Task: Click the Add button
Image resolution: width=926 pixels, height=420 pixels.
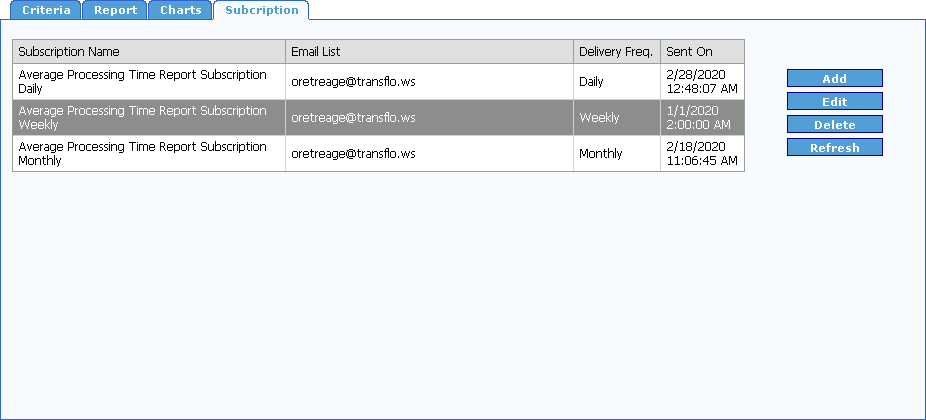Action: [834, 79]
